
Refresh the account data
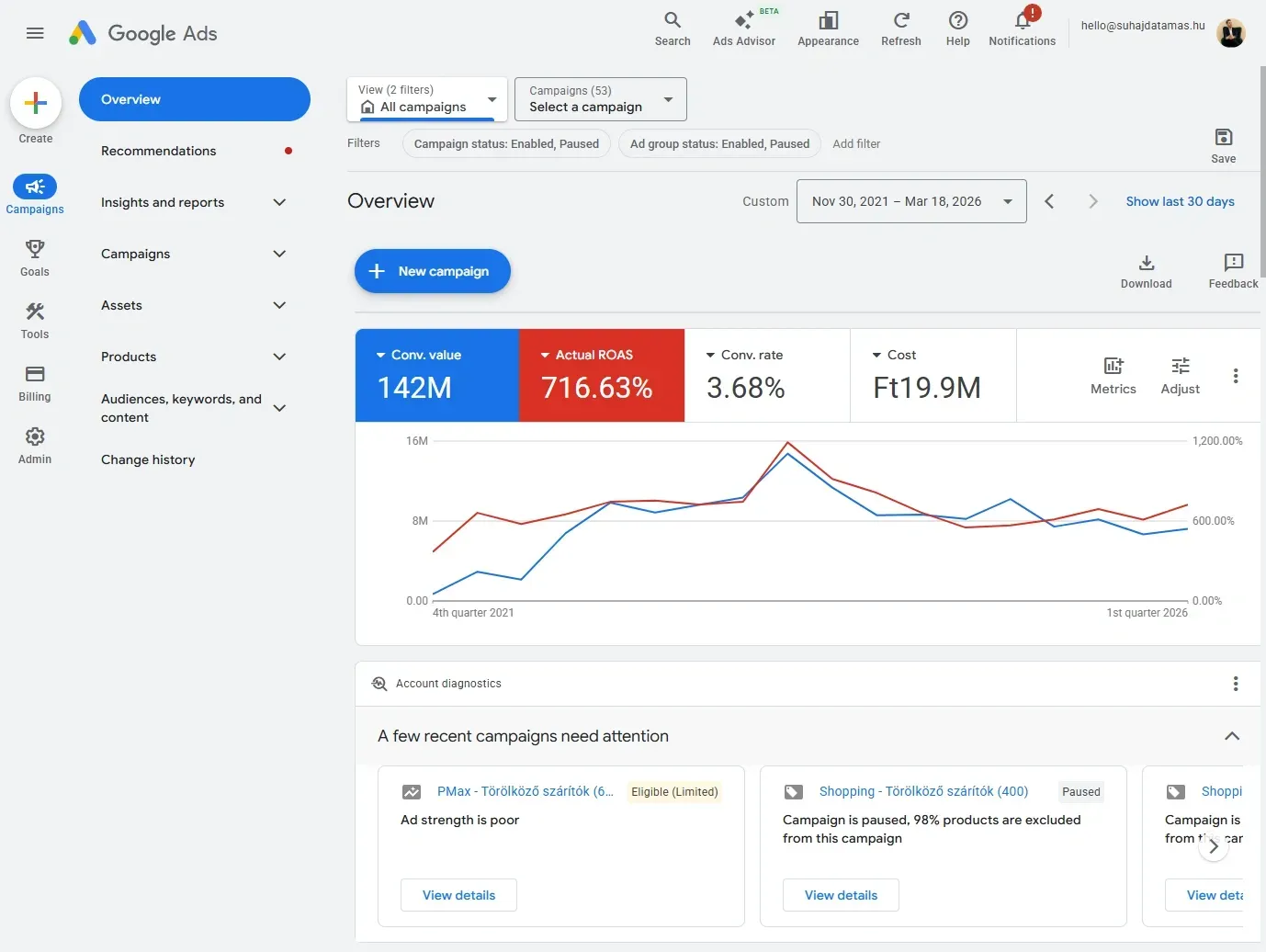click(x=901, y=29)
